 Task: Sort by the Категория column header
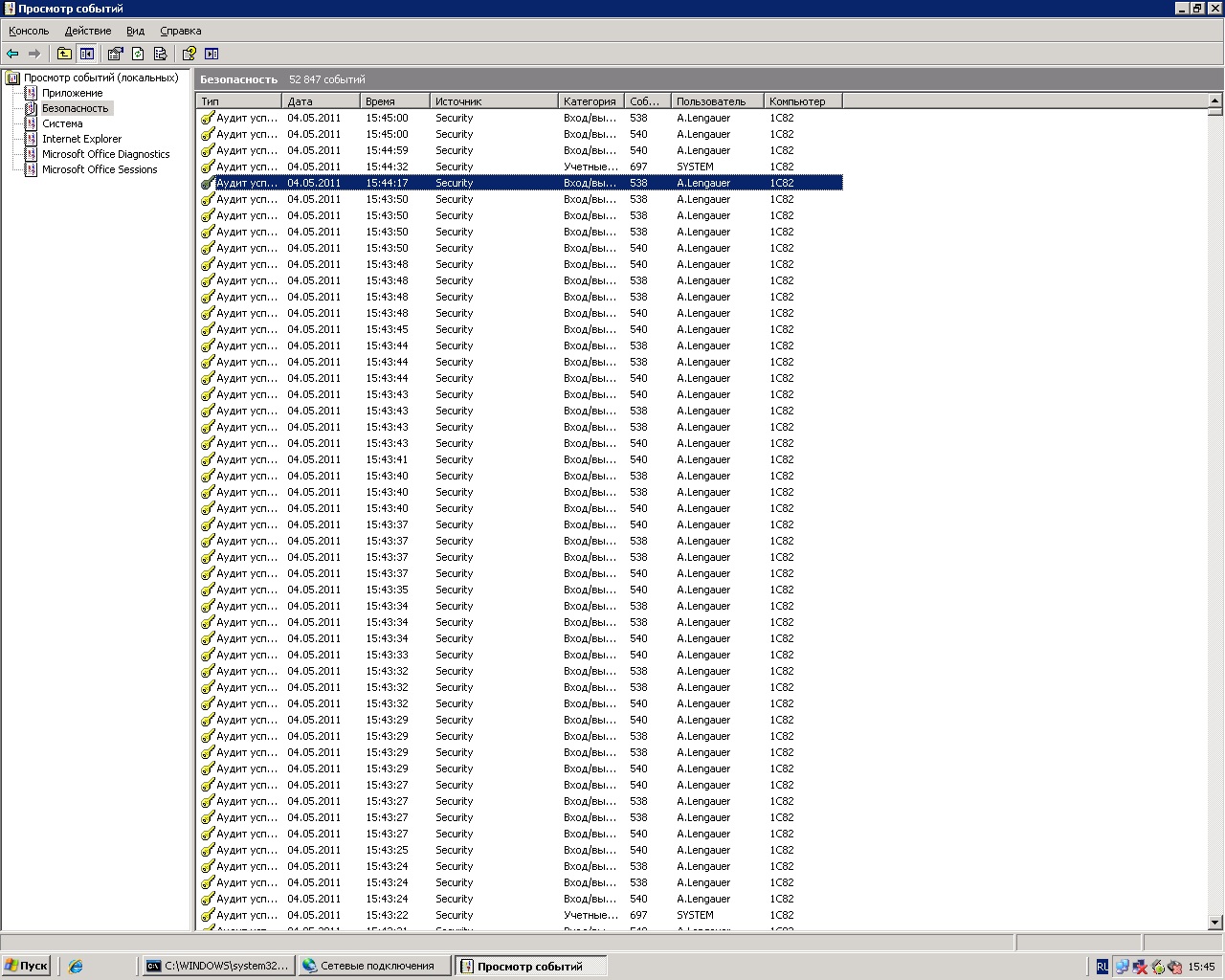coord(591,100)
